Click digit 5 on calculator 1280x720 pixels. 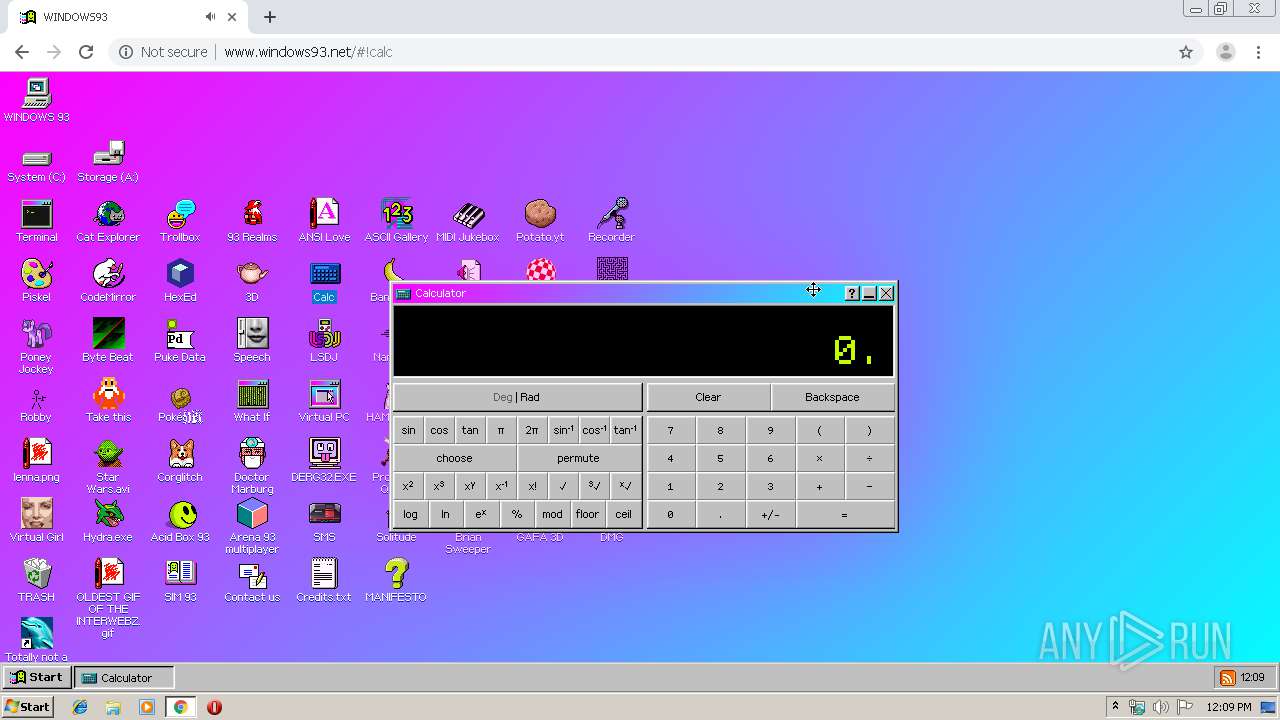click(720, 458)
